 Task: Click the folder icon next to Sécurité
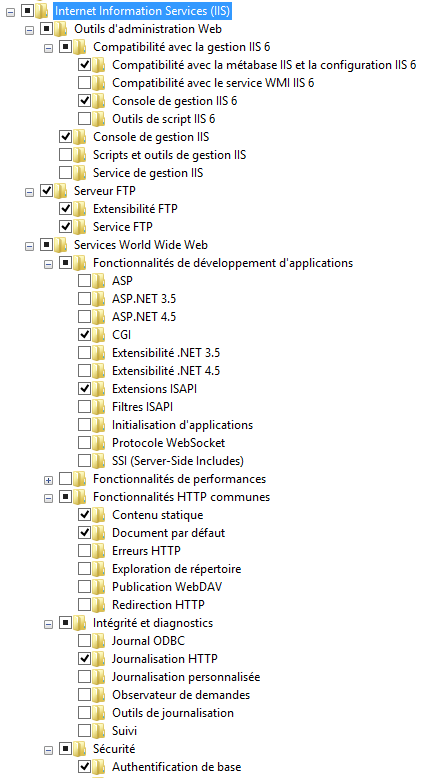80,748
